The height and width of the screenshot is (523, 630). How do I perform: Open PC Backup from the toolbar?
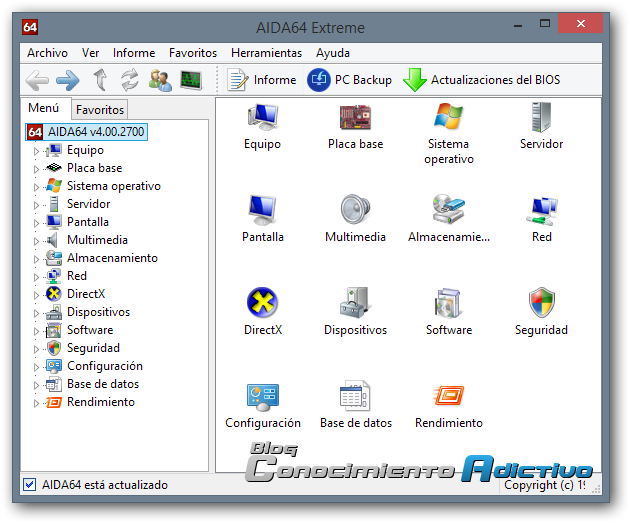tap(350, 80)
